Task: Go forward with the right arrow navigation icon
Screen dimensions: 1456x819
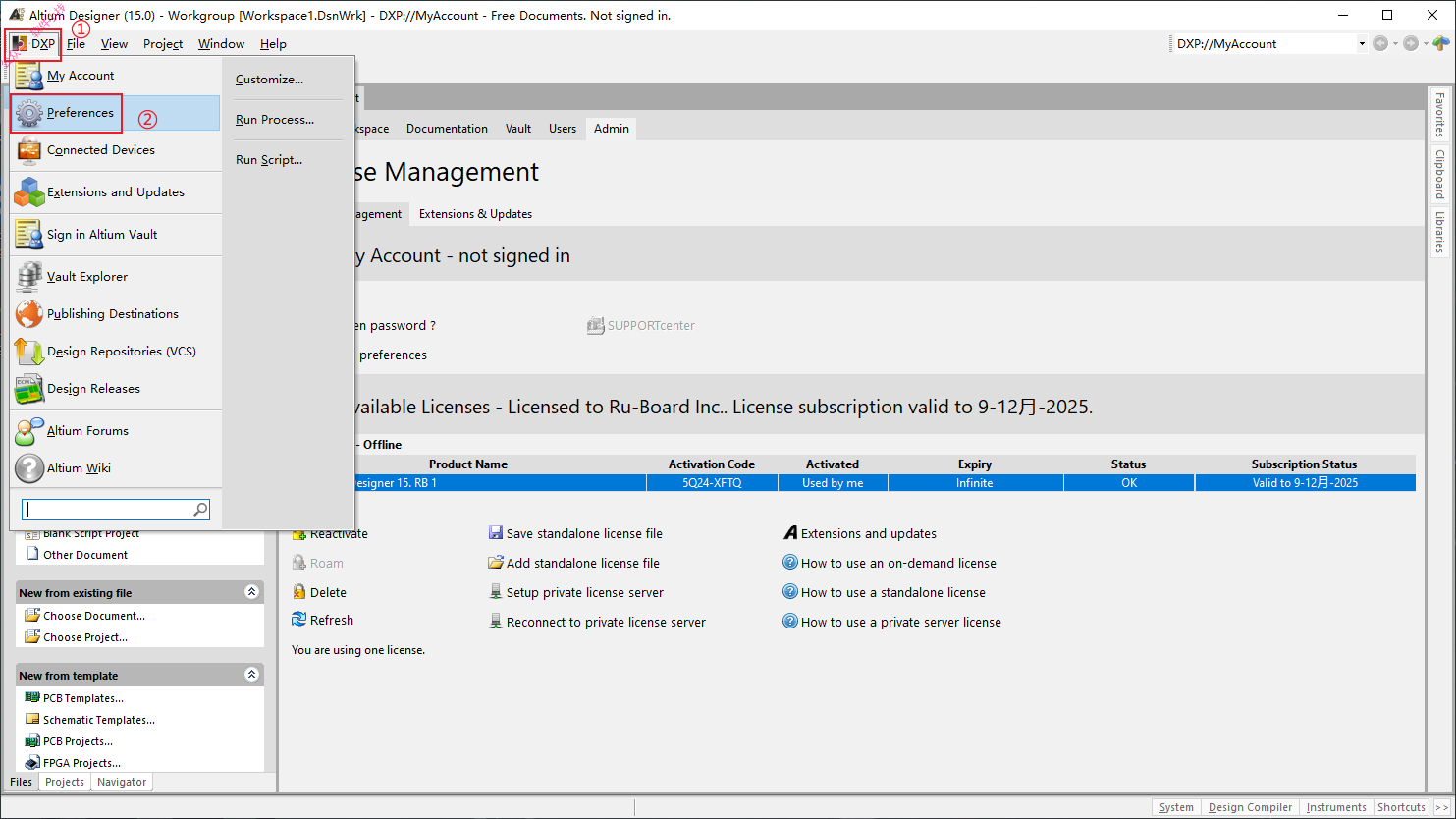Action: 1411,43
